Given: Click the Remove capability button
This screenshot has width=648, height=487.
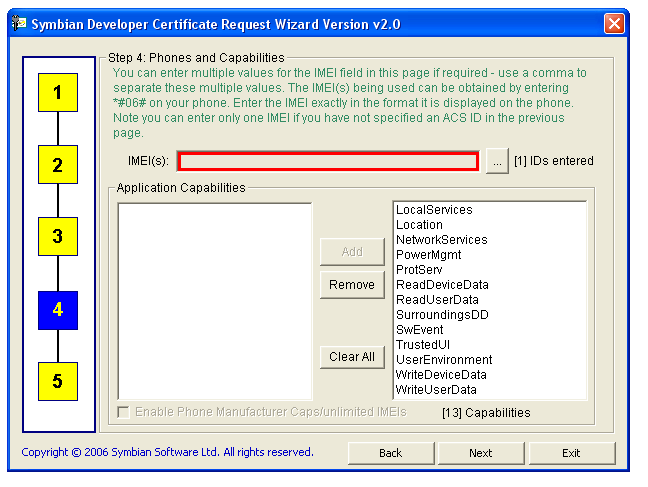Looking at the screenshot, I should (352, 285).
